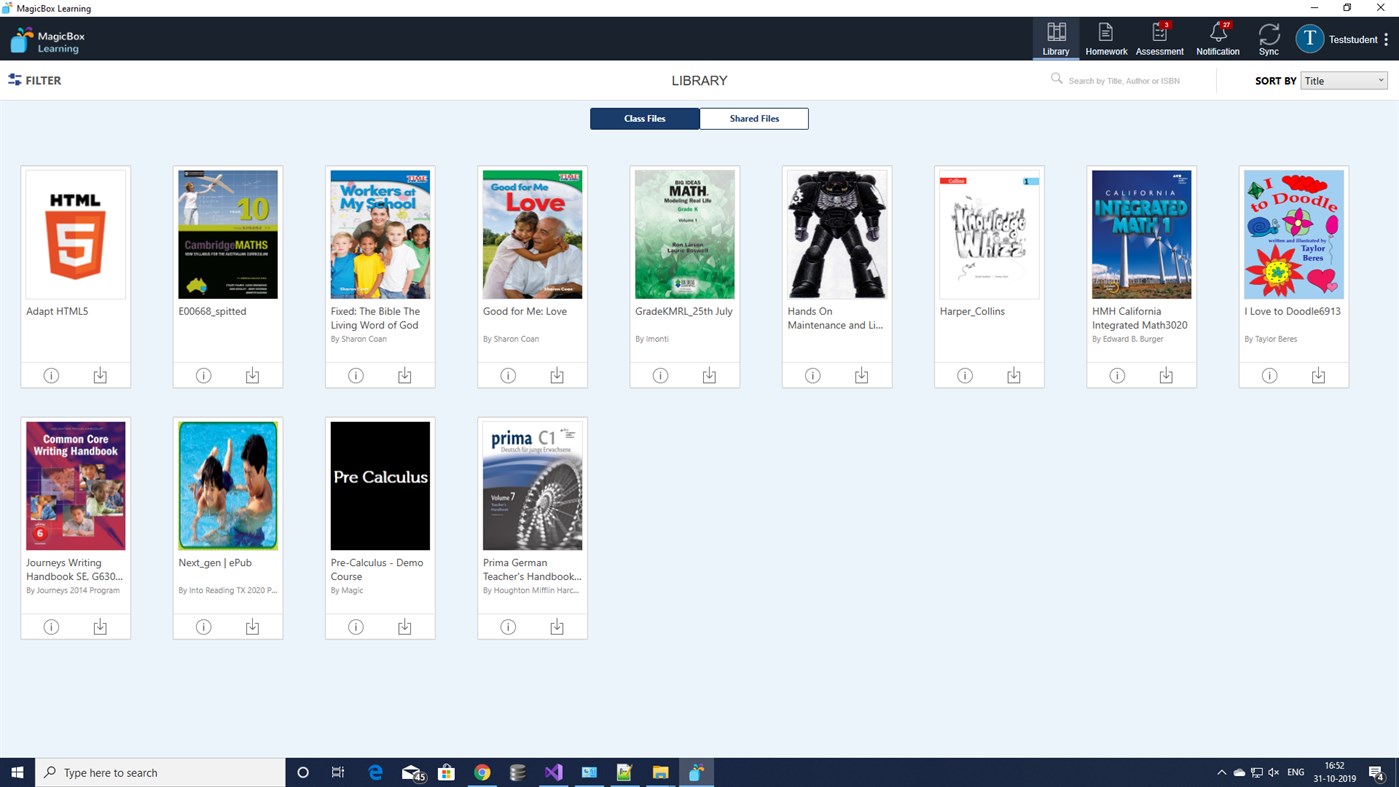View info for Adapt HTML5
Image resolution: width=1399 pixels, height=787 pixels.
pyautogui.click(x=50, y=374)
